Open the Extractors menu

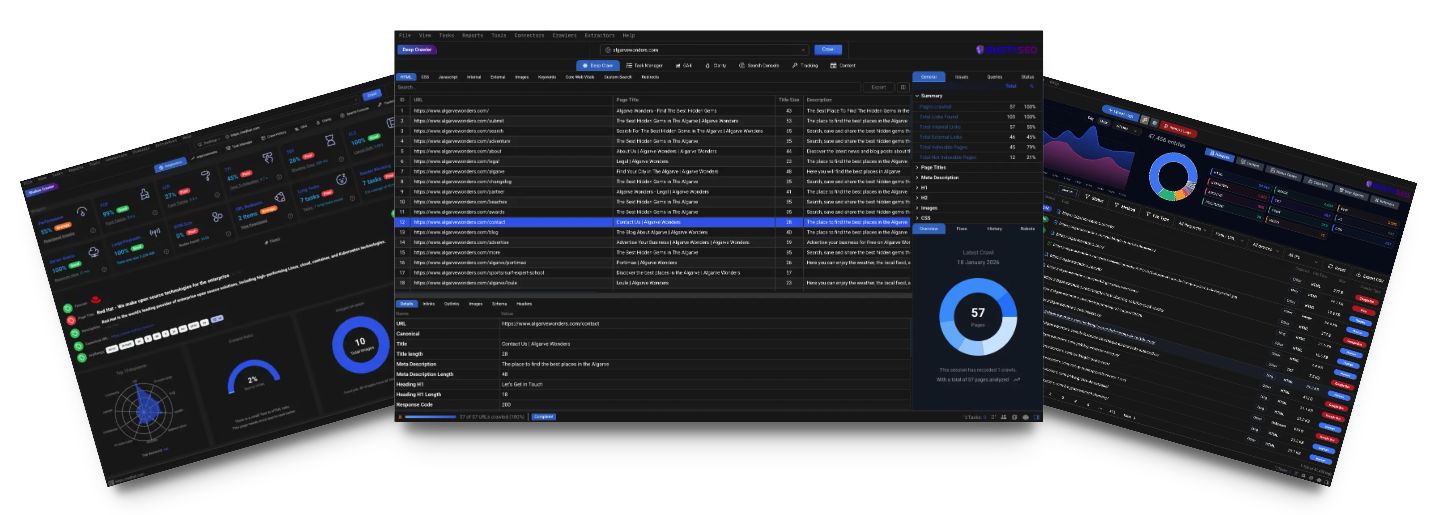click(600, 35)
